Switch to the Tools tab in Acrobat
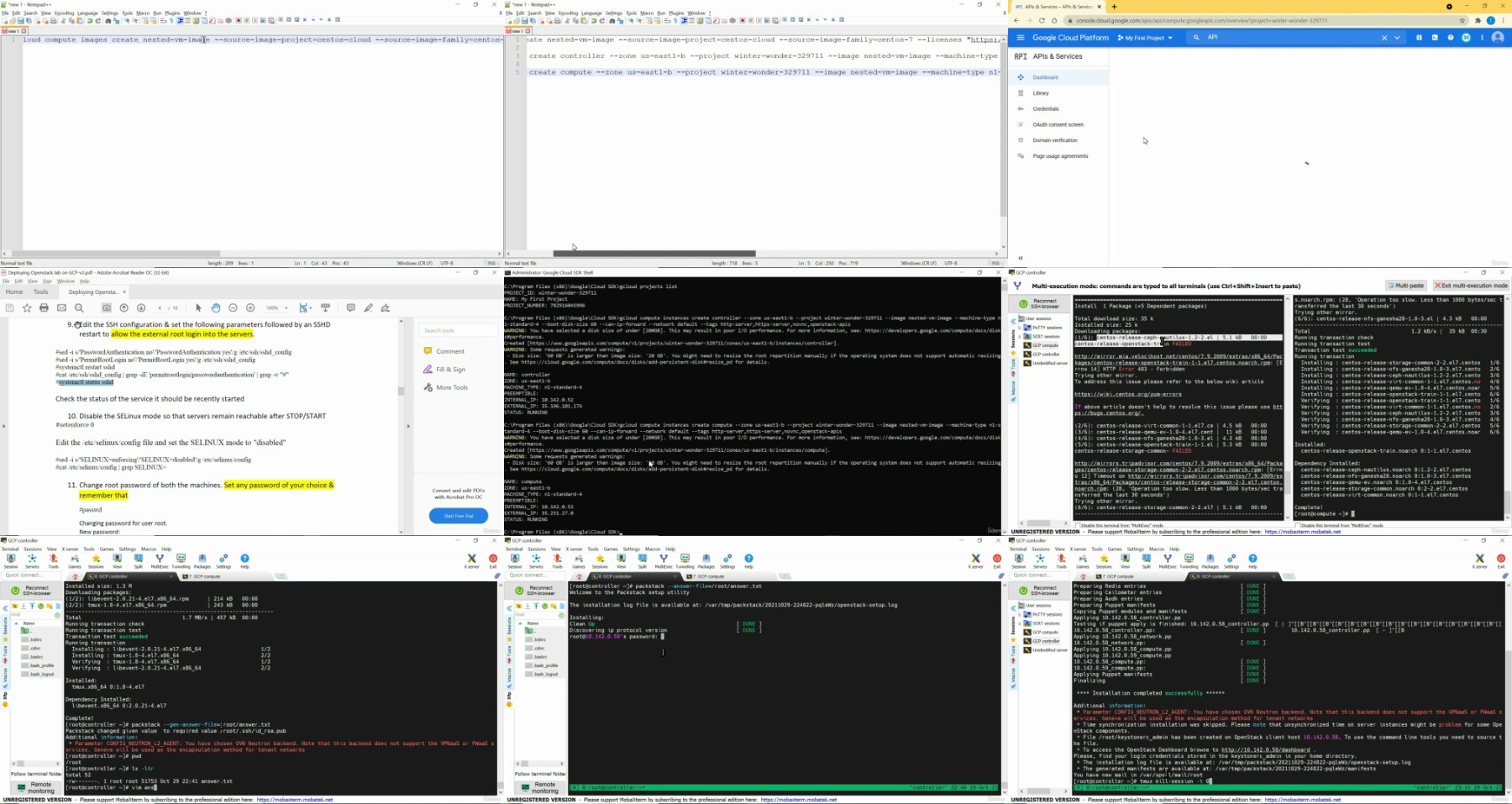This screenshot has height=804, width=1512. point(40,292)
